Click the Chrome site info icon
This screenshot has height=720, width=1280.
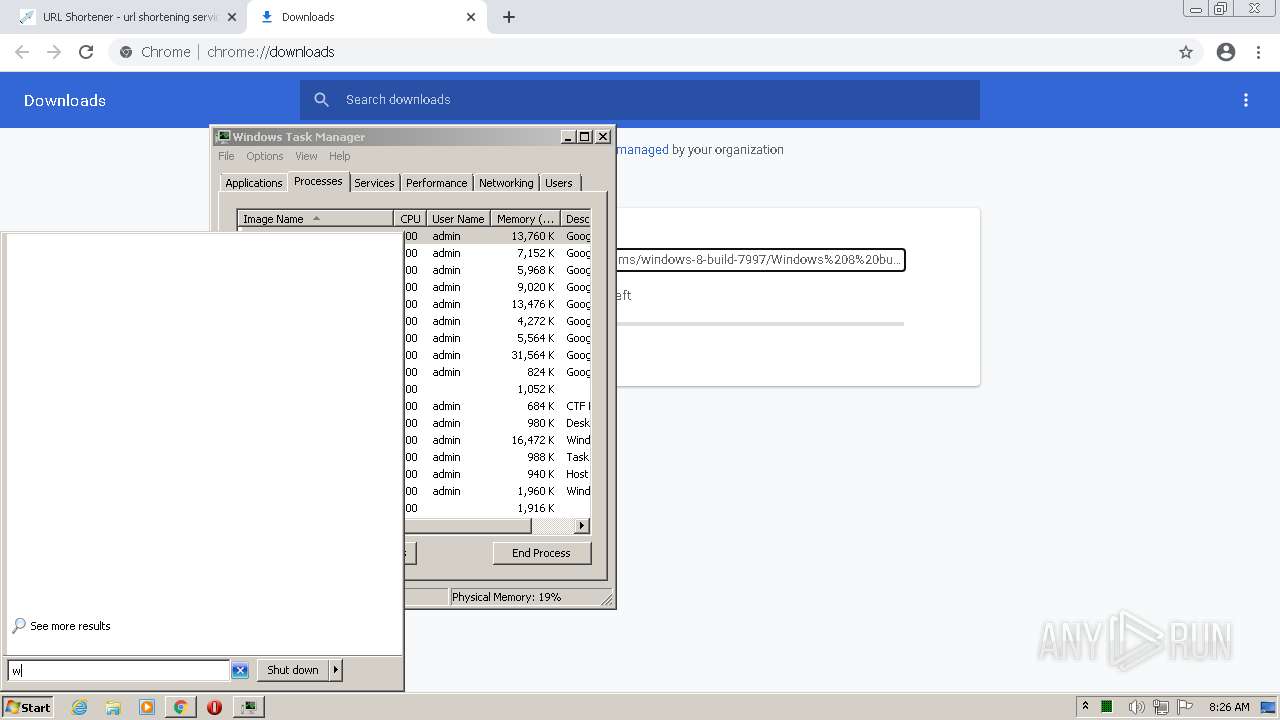click(125, 52)
